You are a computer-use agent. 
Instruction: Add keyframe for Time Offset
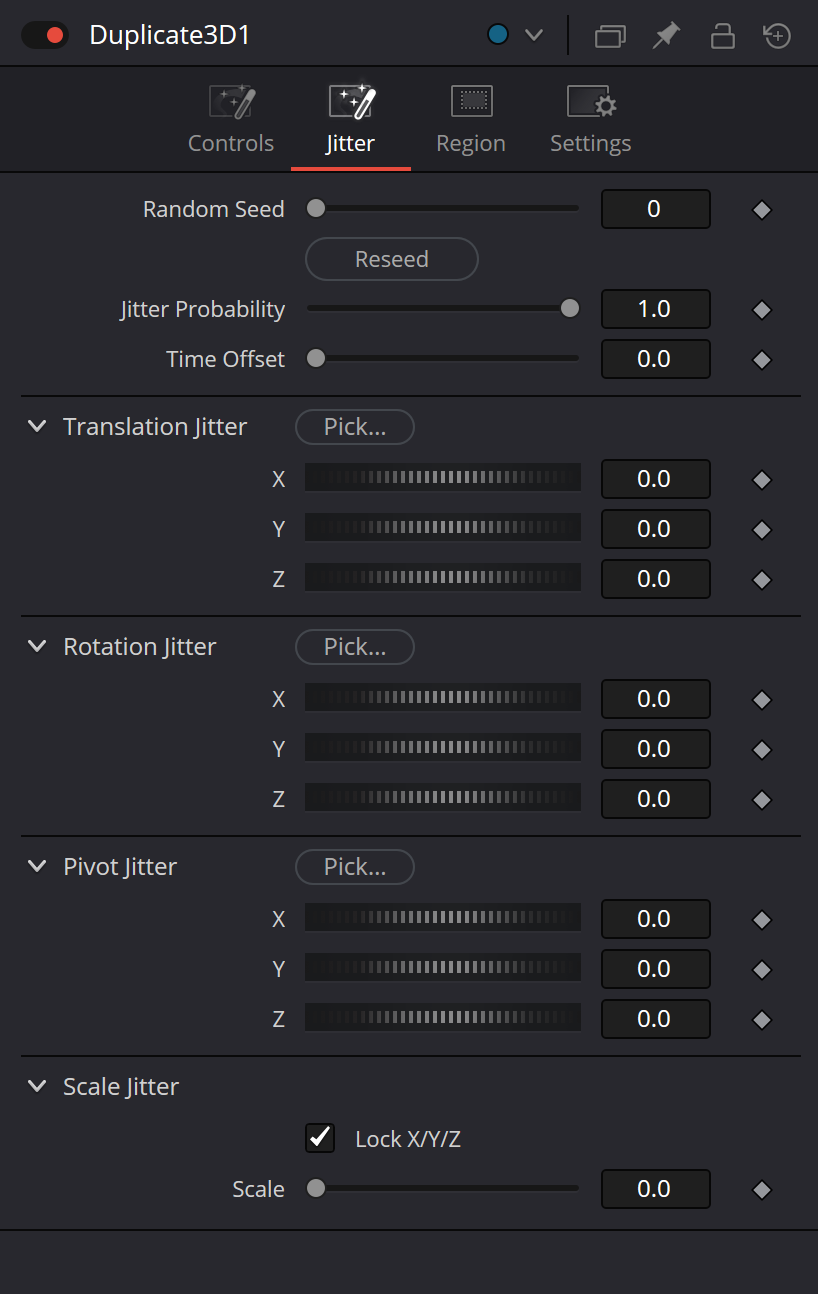coord(762,360)
